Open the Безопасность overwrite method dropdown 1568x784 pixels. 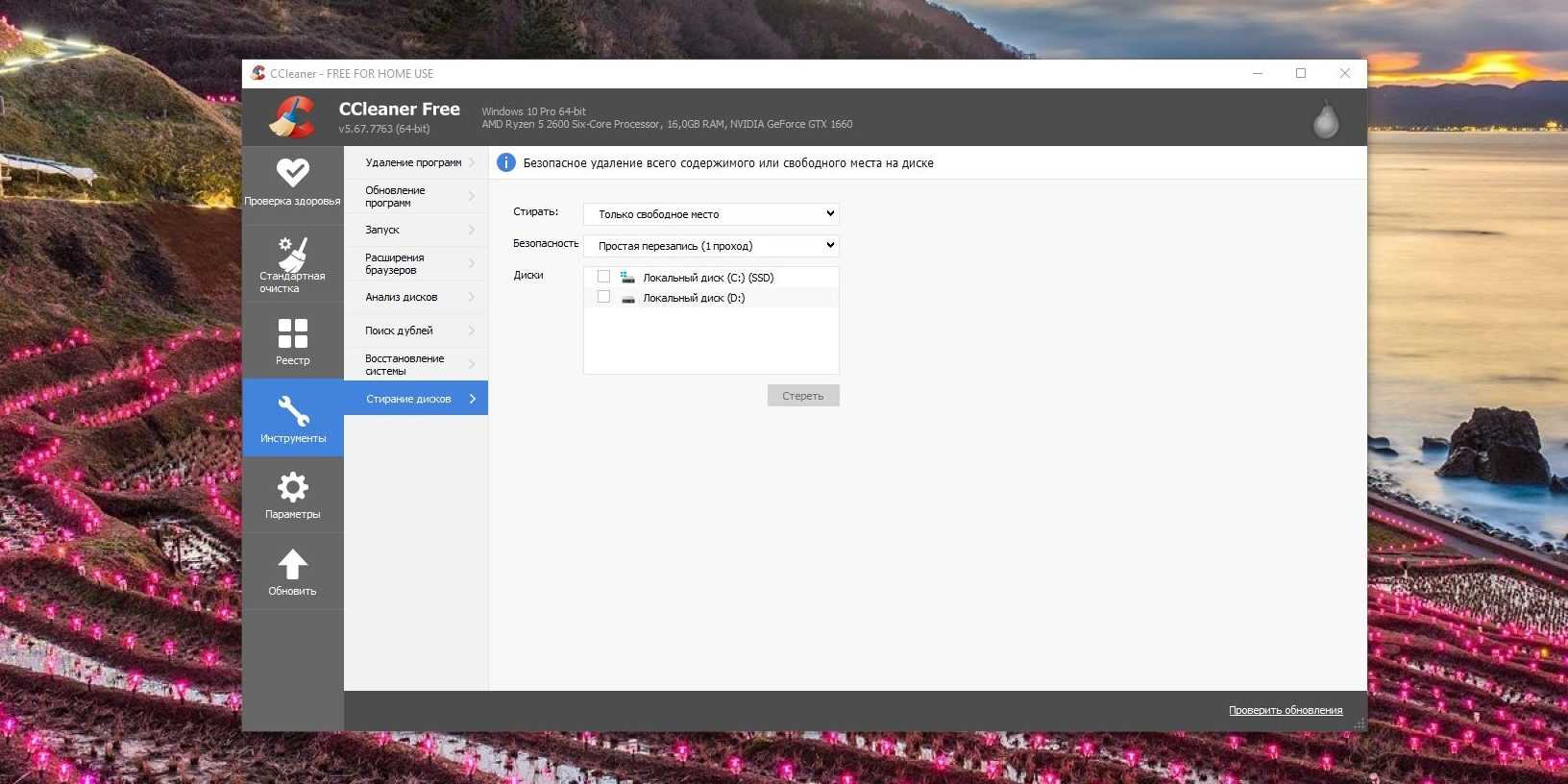pyautogui.click(x=711, y=246)
